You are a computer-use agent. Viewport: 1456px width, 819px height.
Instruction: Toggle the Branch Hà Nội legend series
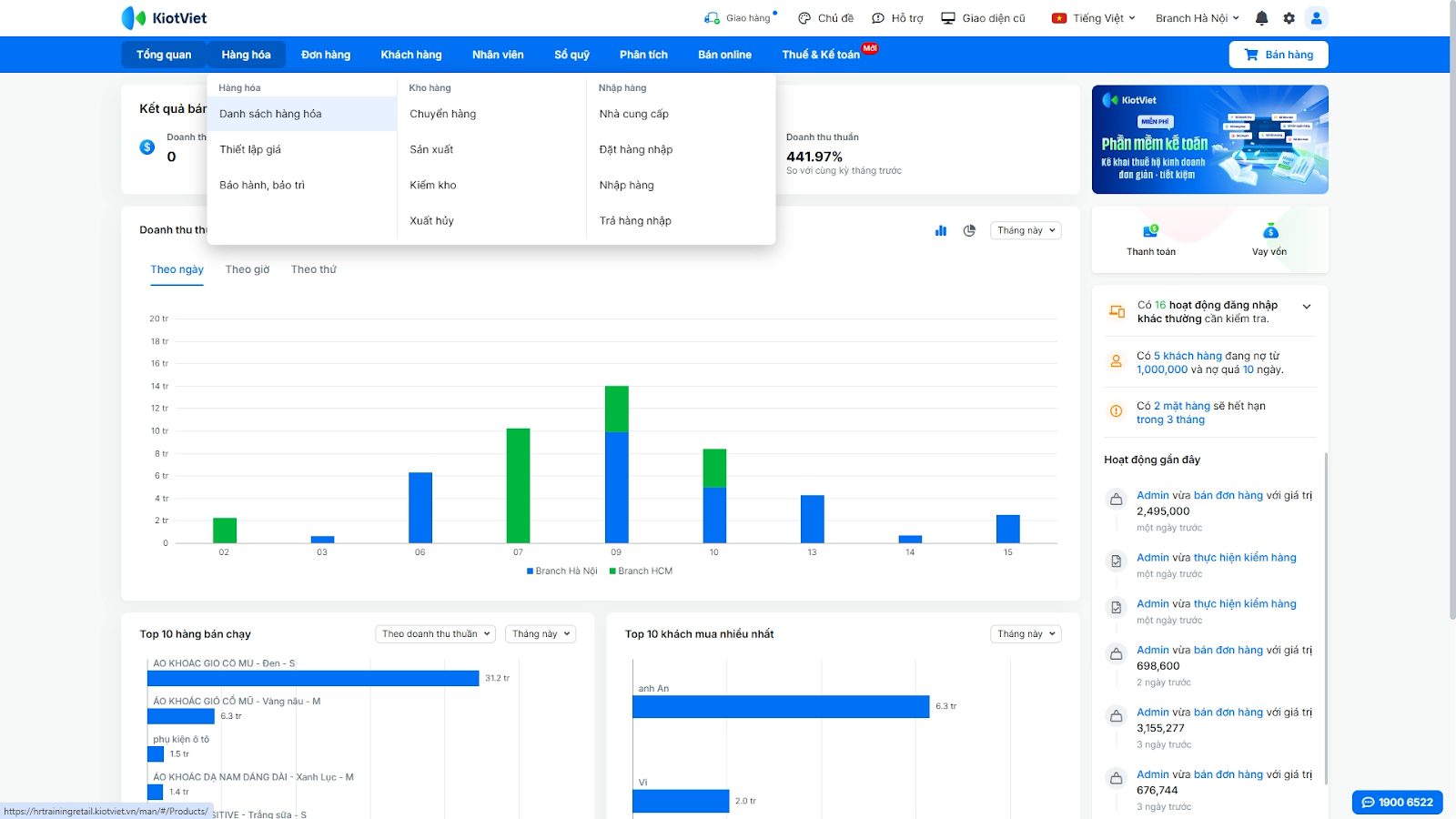[561, 571]
